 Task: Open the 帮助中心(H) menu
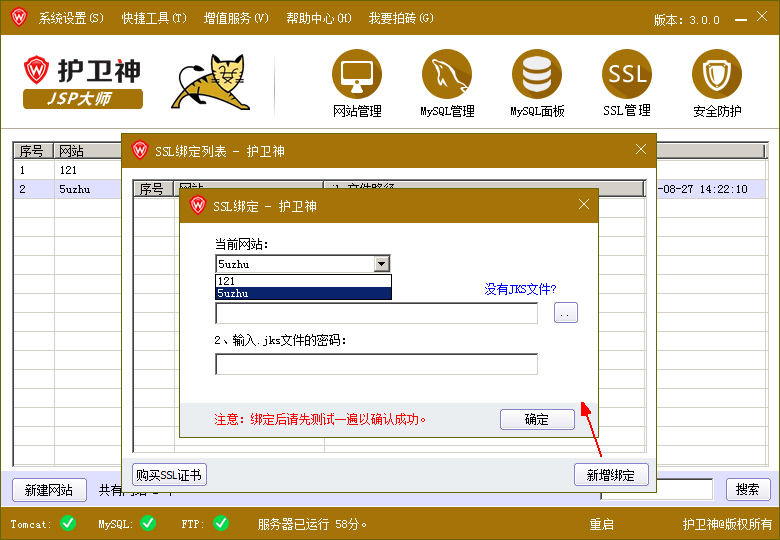coord(318,18)
